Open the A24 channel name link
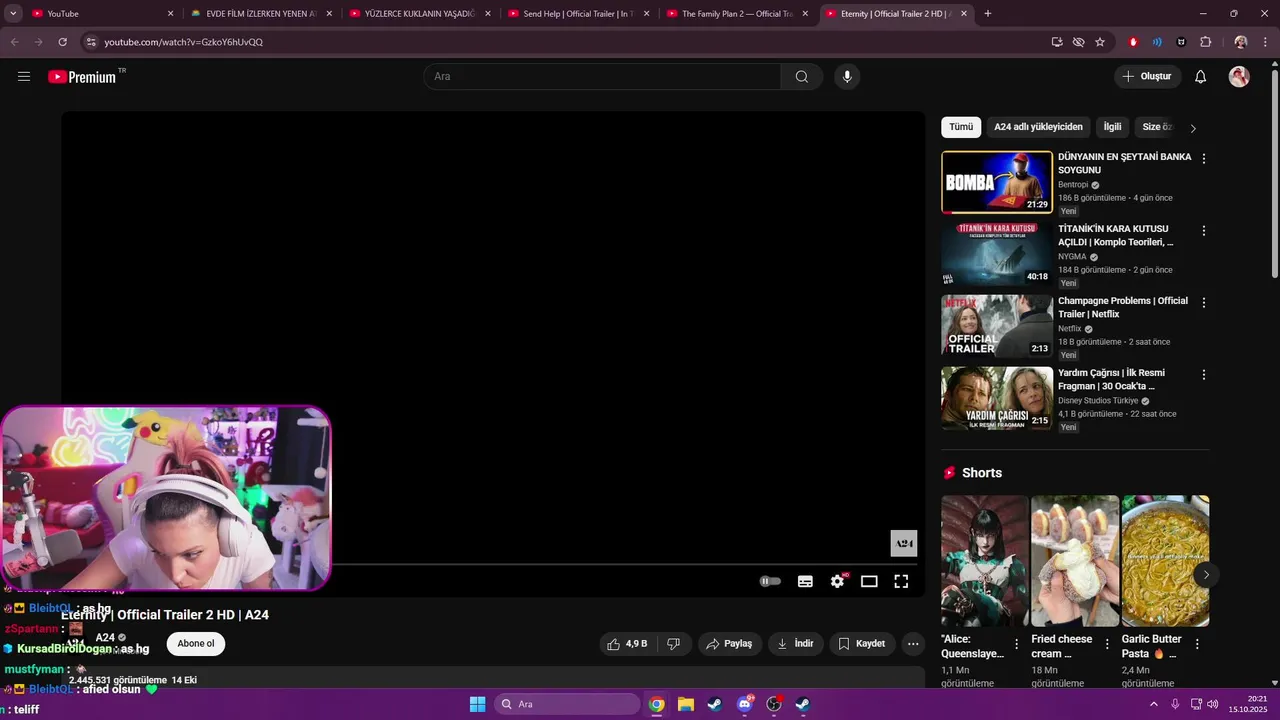1280x720 pixels. tap(105, 637)
